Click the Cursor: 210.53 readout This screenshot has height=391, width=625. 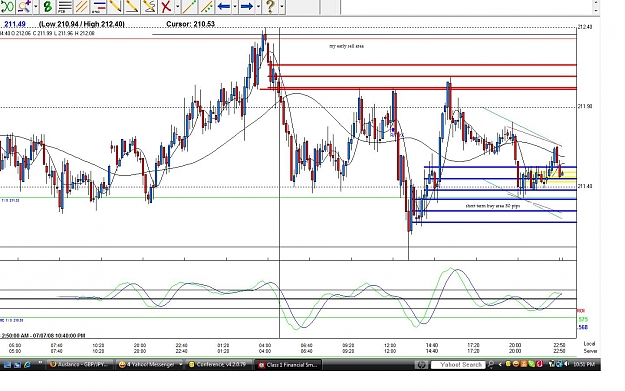(191, 24)
